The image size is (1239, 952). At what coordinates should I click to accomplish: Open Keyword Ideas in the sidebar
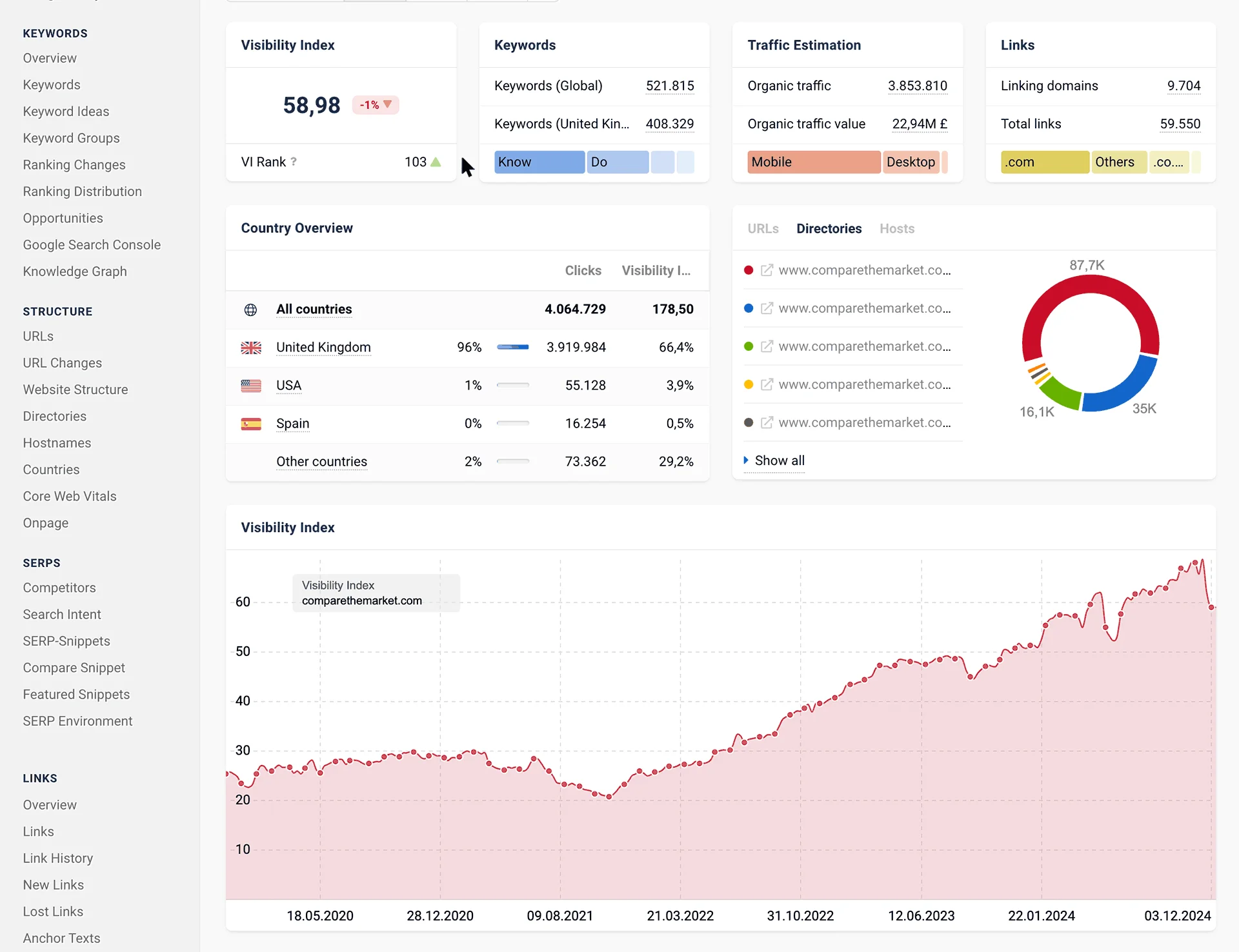(x=66, y=112)
